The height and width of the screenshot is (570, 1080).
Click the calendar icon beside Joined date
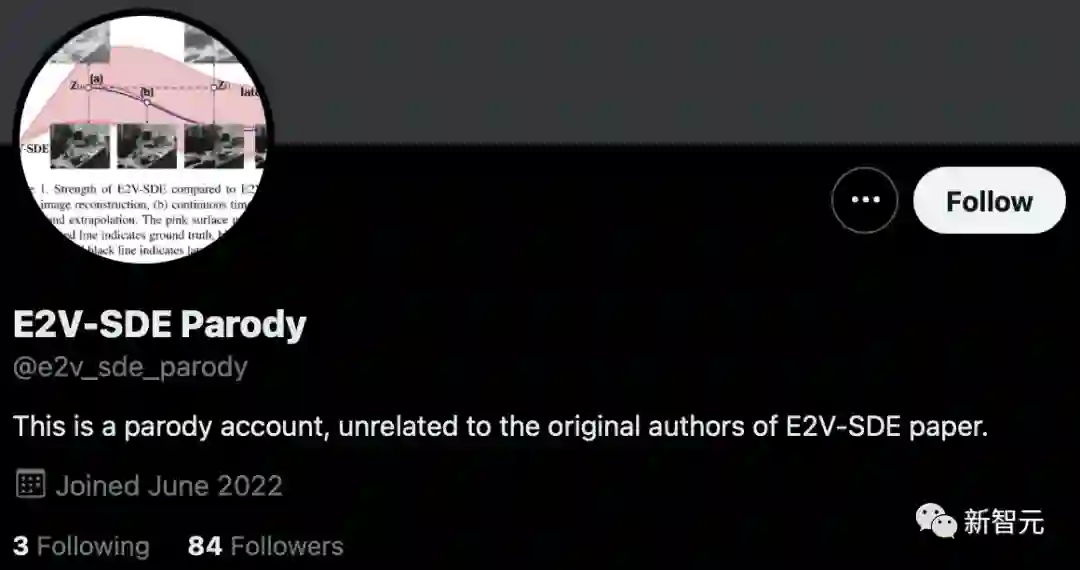click(x=30, y=484)
